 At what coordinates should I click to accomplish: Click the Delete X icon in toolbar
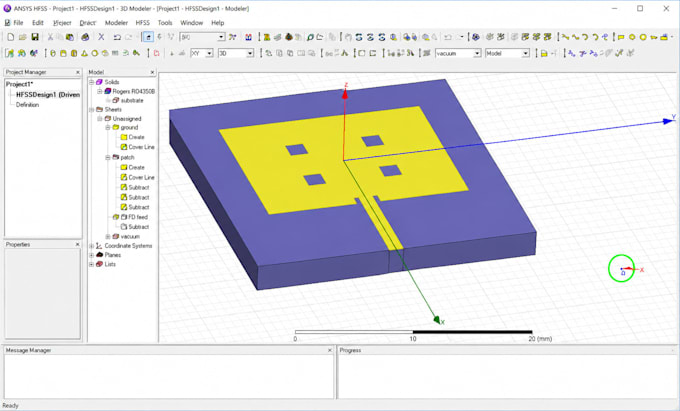coord(101,37)
